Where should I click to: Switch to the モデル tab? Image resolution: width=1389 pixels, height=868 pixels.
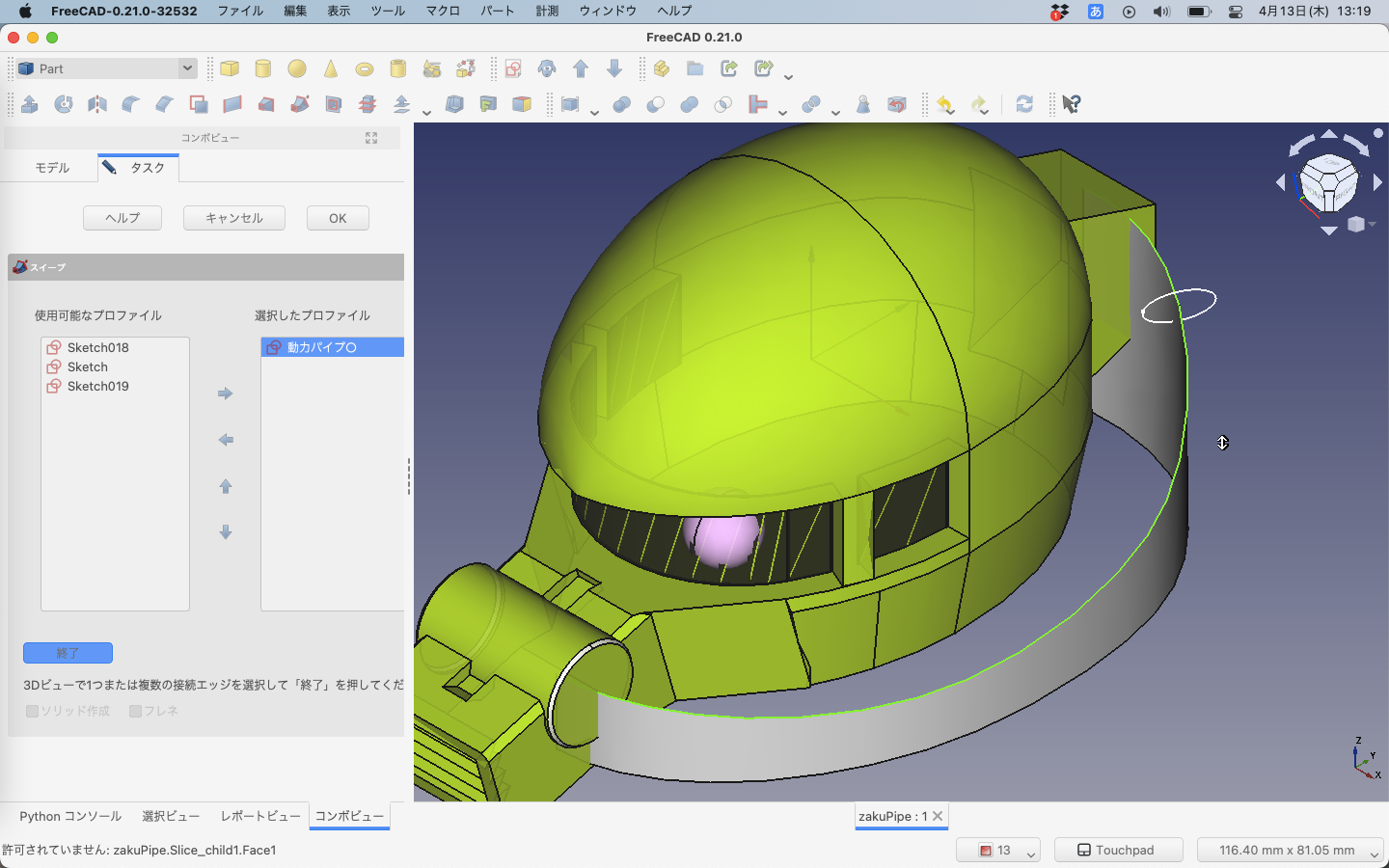tap(52, 168)
